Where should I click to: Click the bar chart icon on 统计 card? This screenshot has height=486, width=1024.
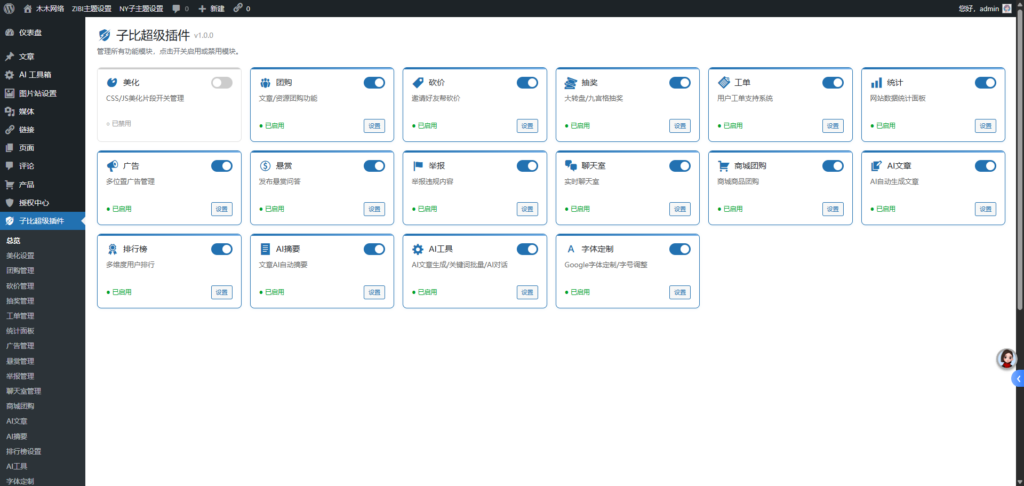click(x=876, y=83)
